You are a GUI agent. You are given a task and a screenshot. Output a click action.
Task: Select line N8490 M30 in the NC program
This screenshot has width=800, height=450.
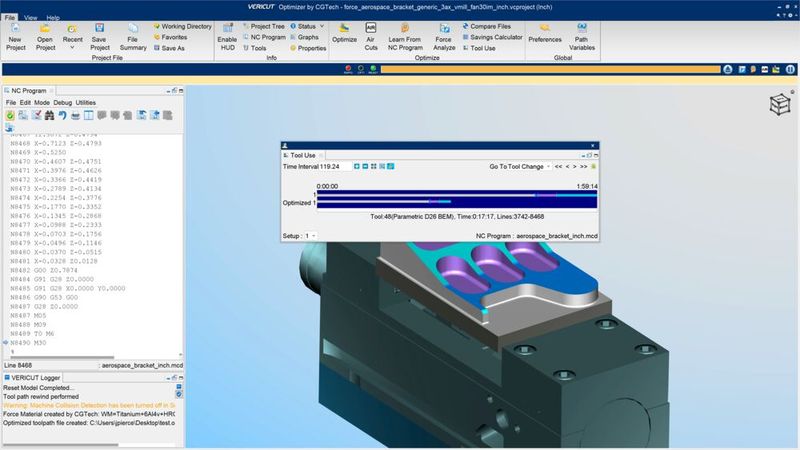click(x=28, y=343)
